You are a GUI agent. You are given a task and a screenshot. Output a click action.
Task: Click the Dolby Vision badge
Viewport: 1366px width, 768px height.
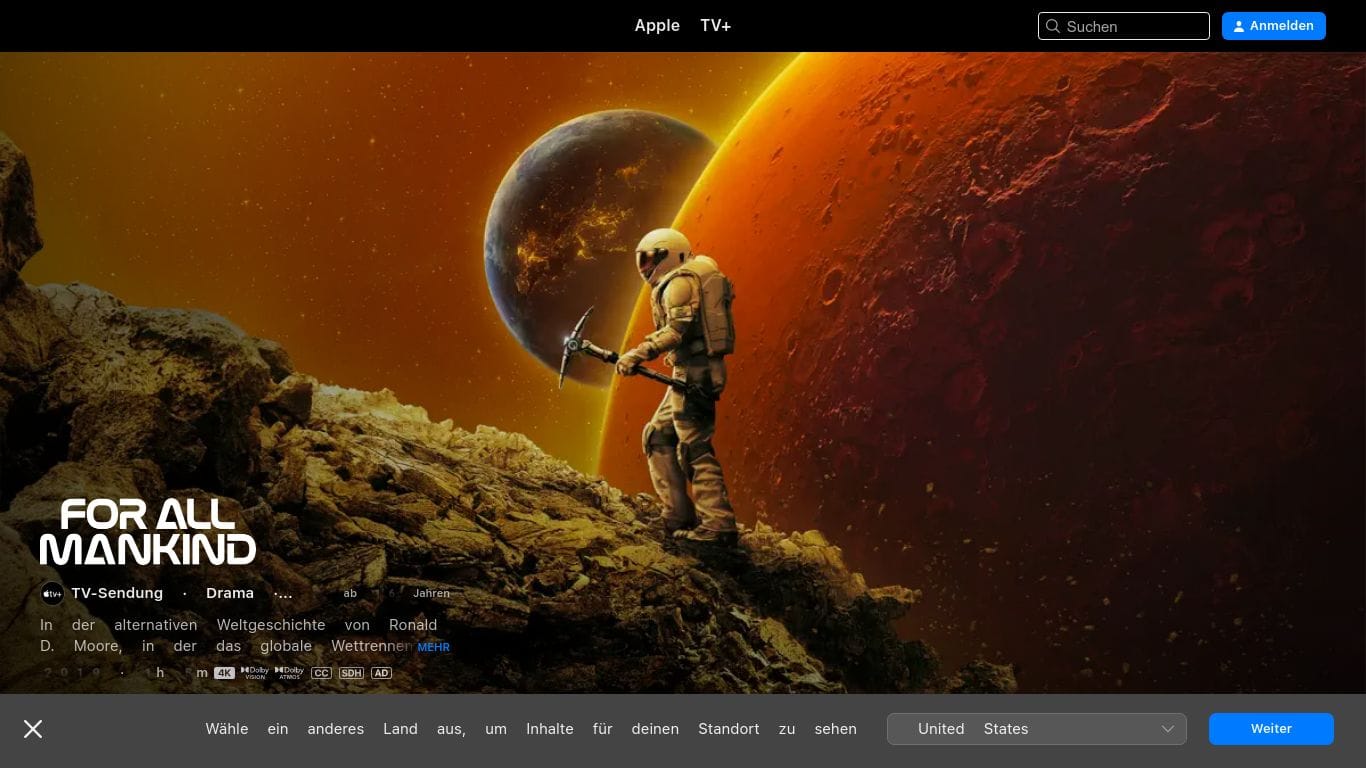(255, 673)
